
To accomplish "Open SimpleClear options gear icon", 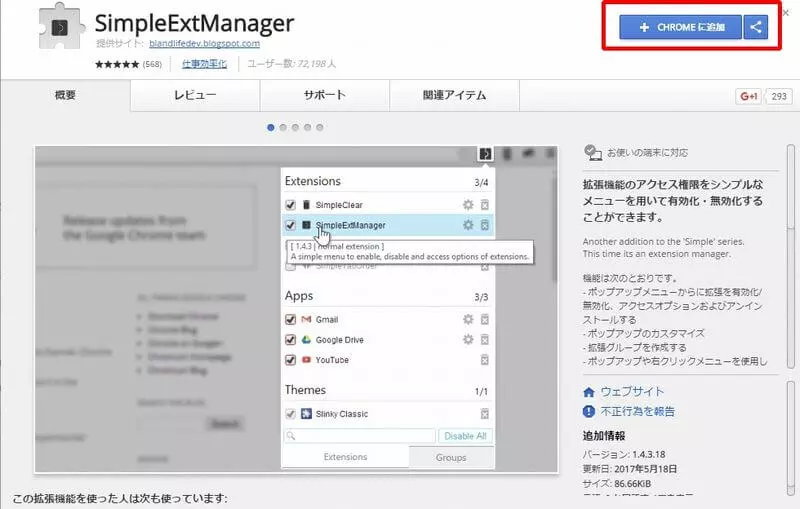I will [468, 205].
